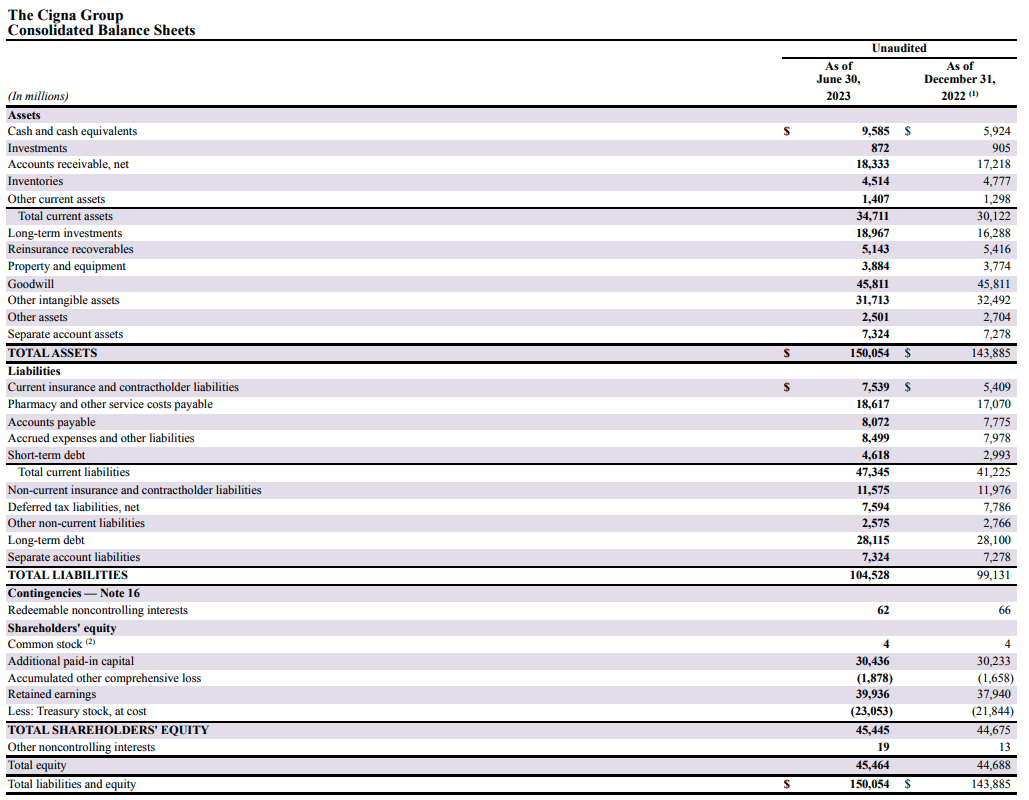Click the cash value '9,585'
Viewport: 1029px width, 800px height.
click(875, 131)
